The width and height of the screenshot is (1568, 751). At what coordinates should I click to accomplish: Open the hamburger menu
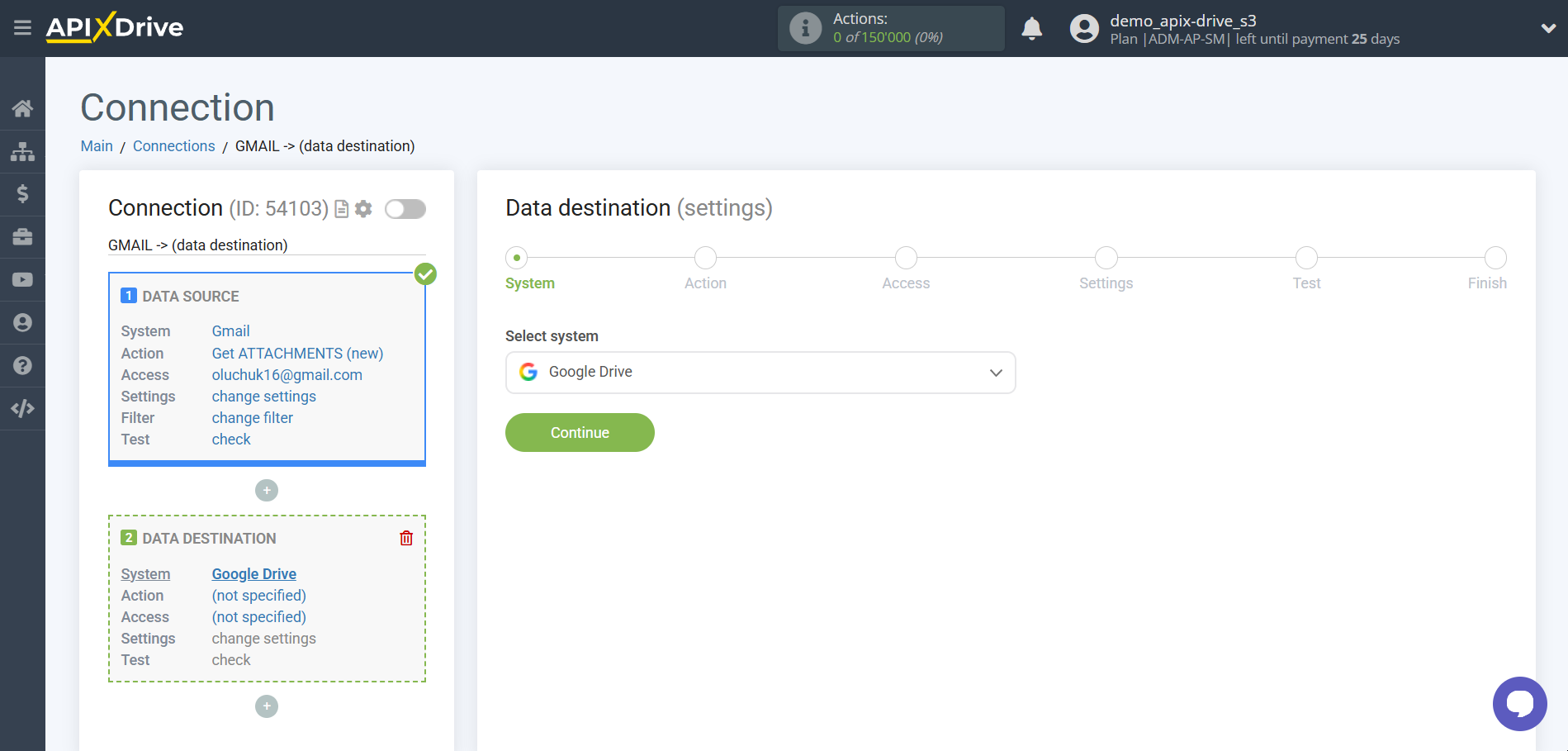(x=22, y=28)
